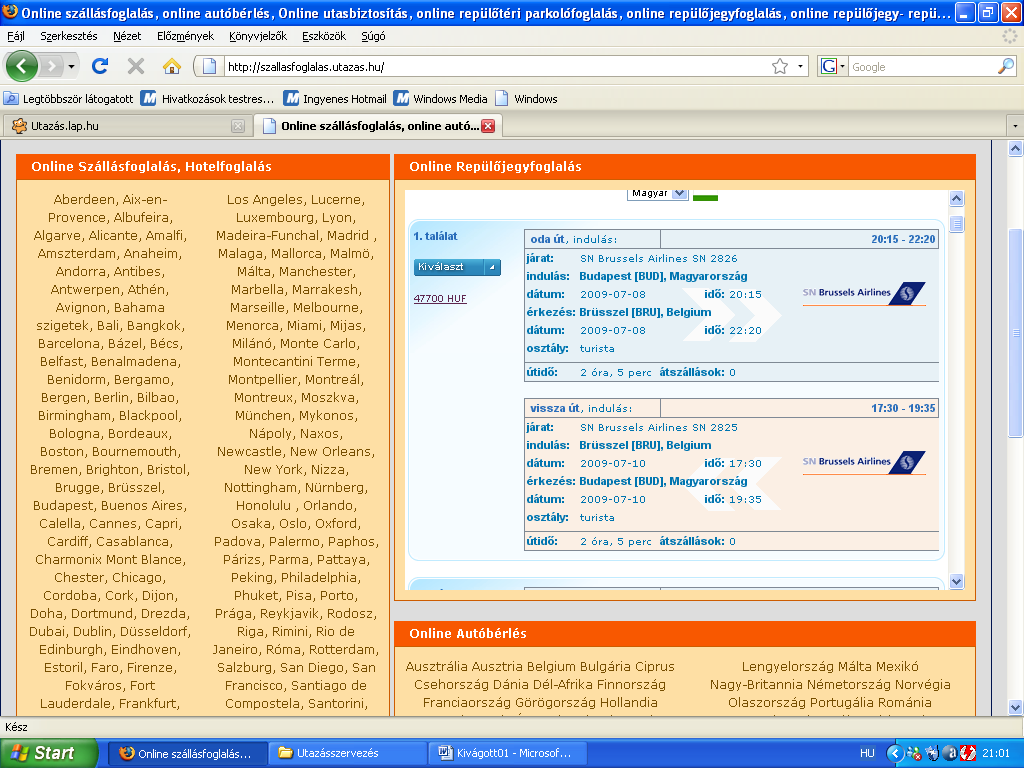
Task: Click the SN Brussels Airlines logo in oda út
Action: coord(864,293)
